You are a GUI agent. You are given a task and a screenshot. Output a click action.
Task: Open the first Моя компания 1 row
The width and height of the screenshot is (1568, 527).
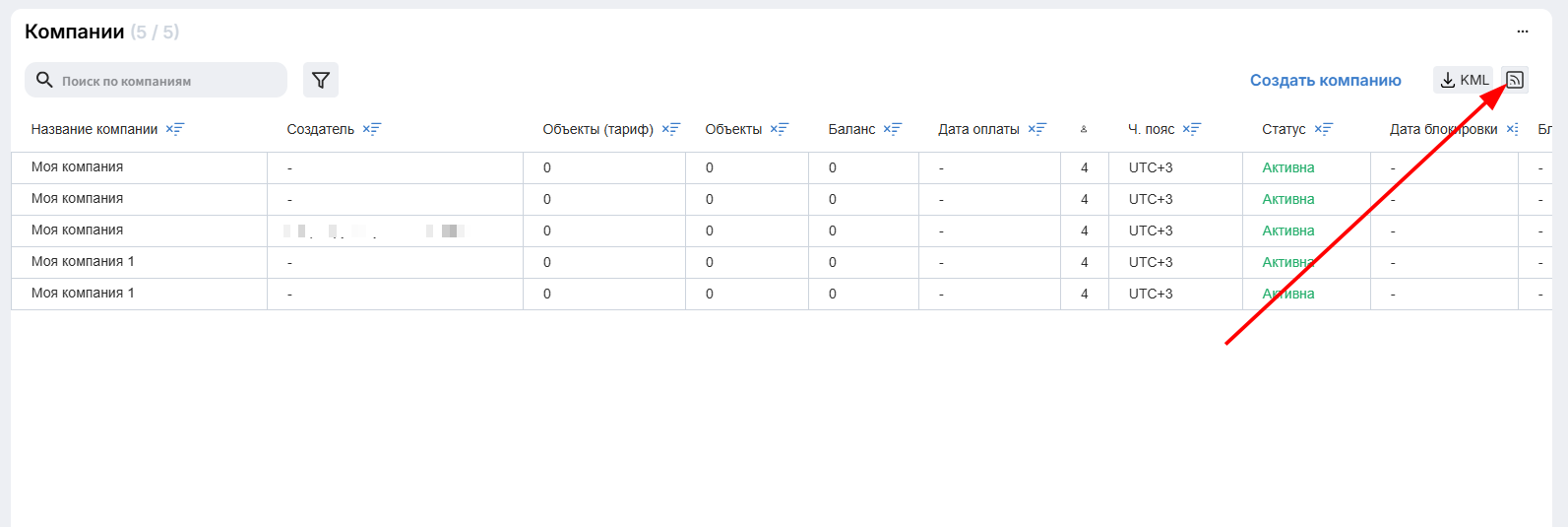[x=83, y=262]
